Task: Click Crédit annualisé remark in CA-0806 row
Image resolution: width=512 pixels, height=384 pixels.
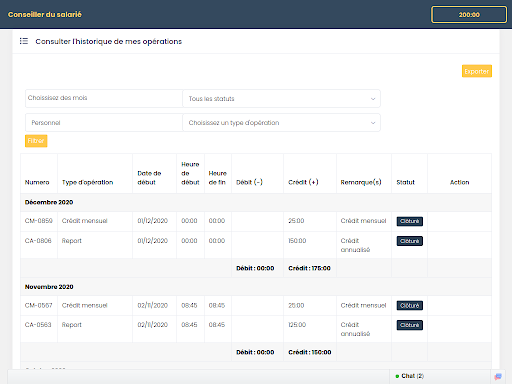Action: click(355, 245)
